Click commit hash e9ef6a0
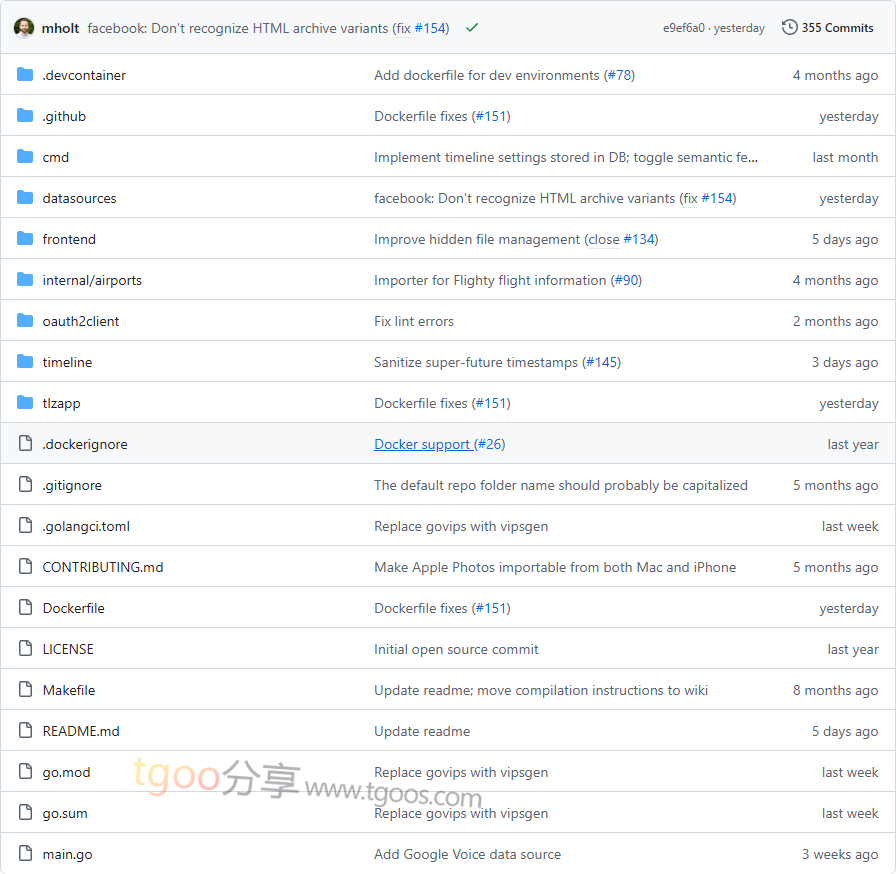 (x=683, y=28)
